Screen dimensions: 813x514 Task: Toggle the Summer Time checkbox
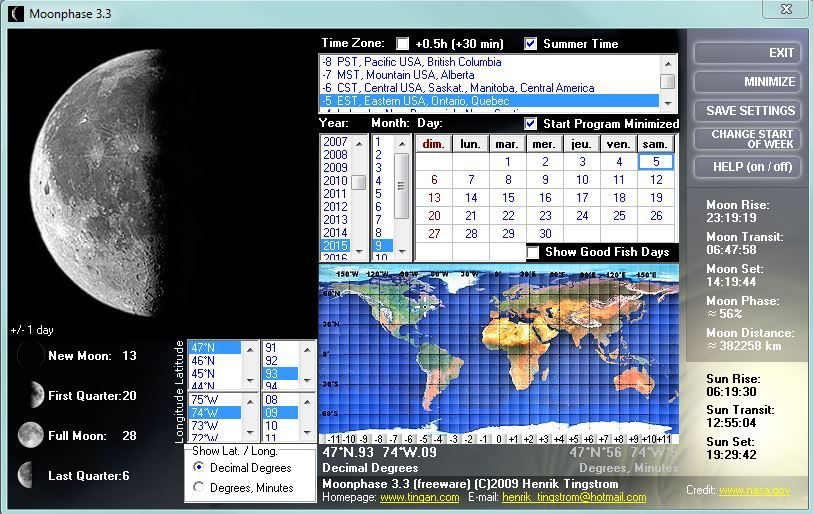[531, 44]
